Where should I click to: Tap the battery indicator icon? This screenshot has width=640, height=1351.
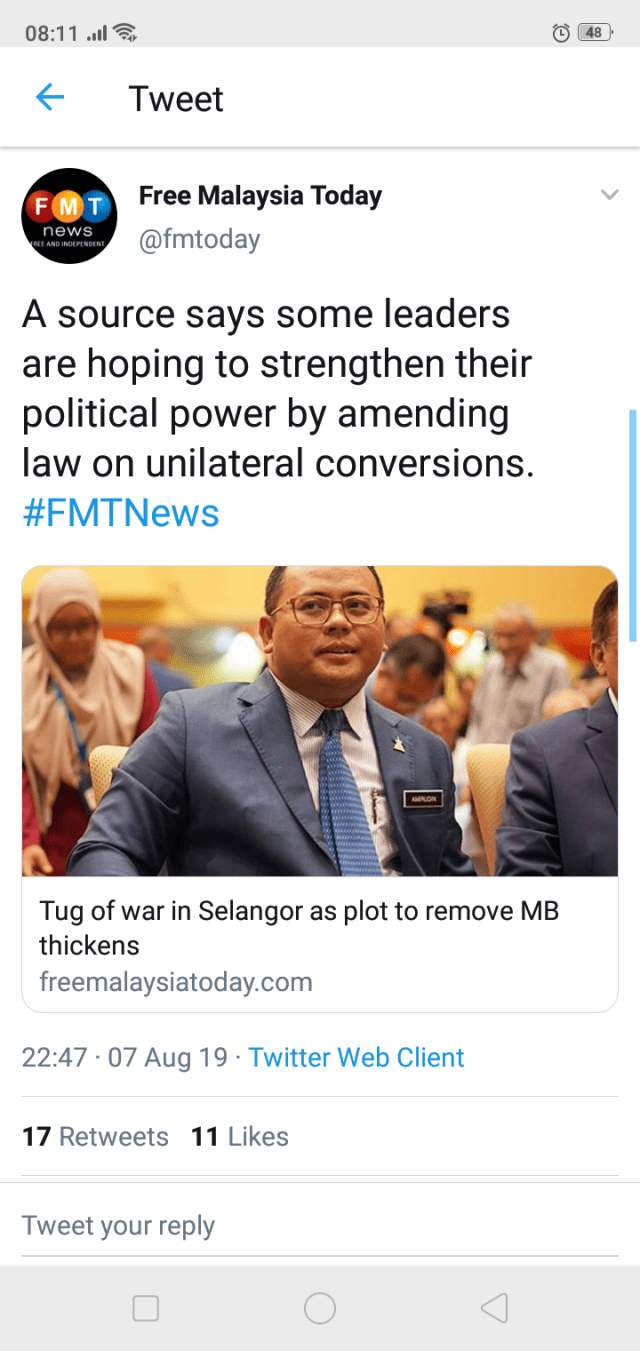pyautogui.click(x=595, y=33)
